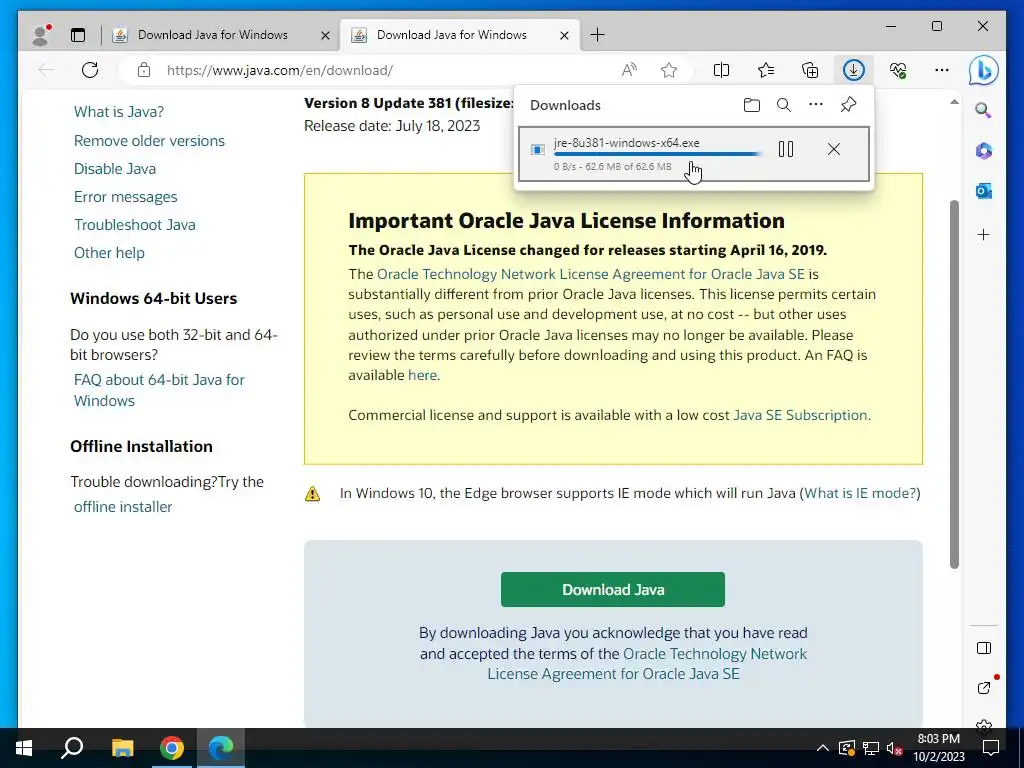Open Outlook sidebar icon

(x=984, y=191)
